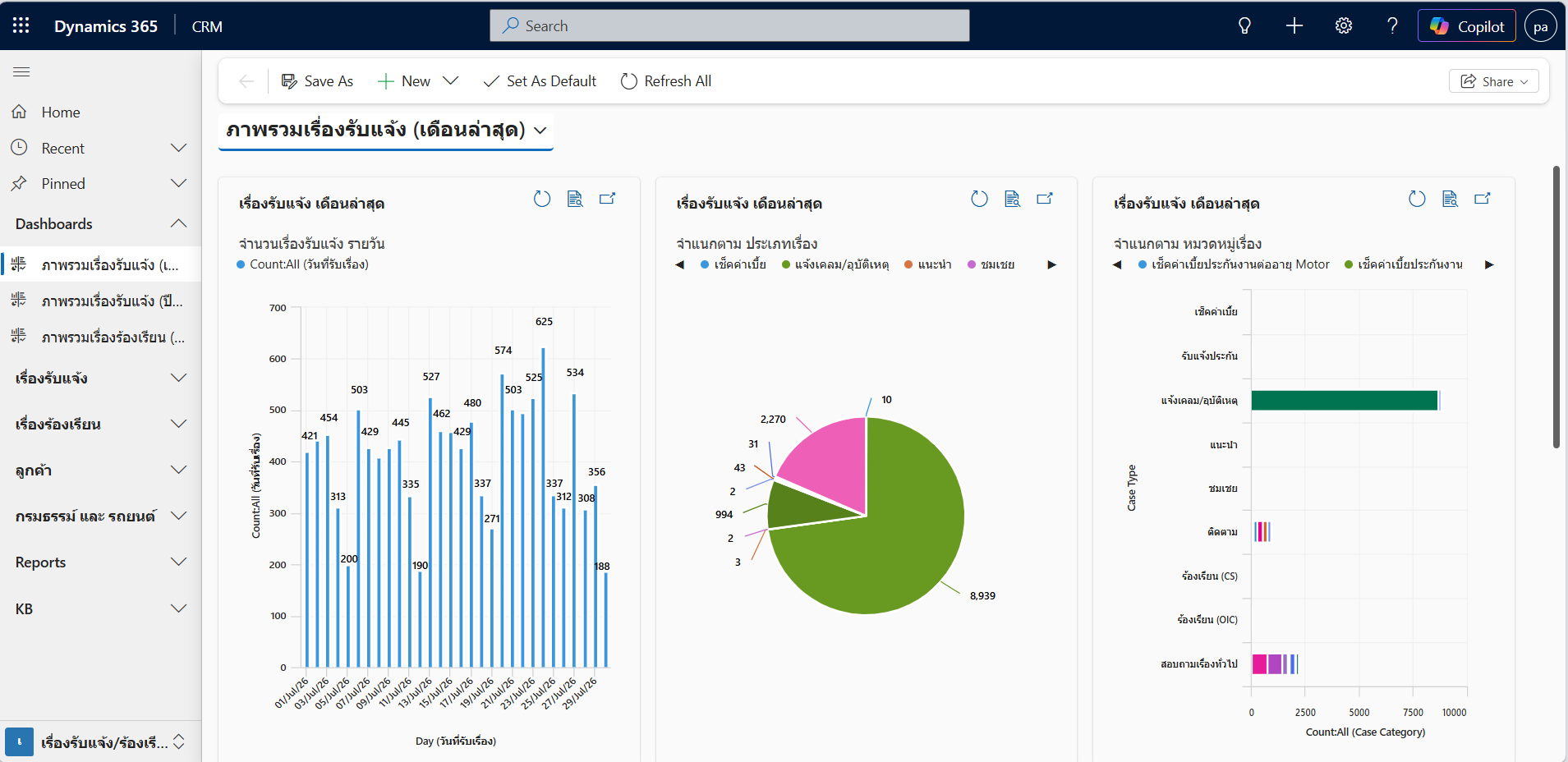The width and height of the screenshot is (1568, 762).
Task: Click the tallest bar labeled 625
Action: pos(543,507)
